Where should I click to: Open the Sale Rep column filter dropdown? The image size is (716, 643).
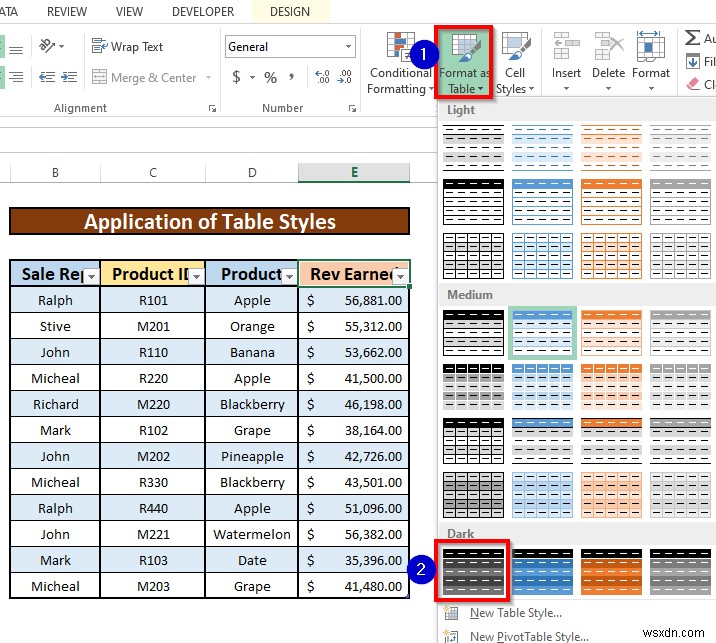[x=92, y=276]
